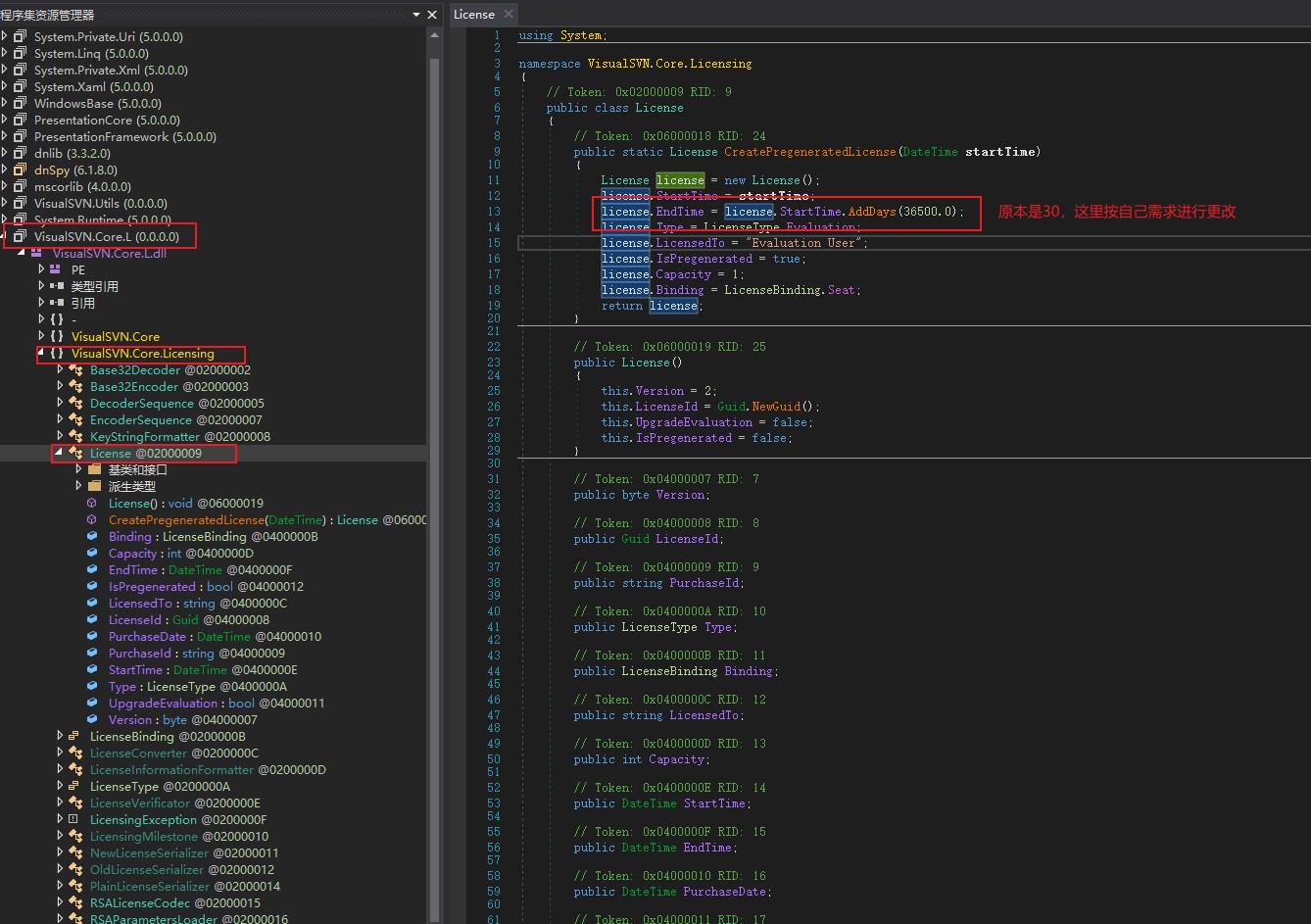Click the RSALicenseCodec class icon

[75, 902]
